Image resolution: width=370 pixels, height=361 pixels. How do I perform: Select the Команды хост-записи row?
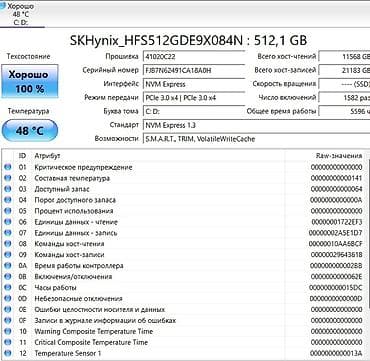click(x=183, y=255)
